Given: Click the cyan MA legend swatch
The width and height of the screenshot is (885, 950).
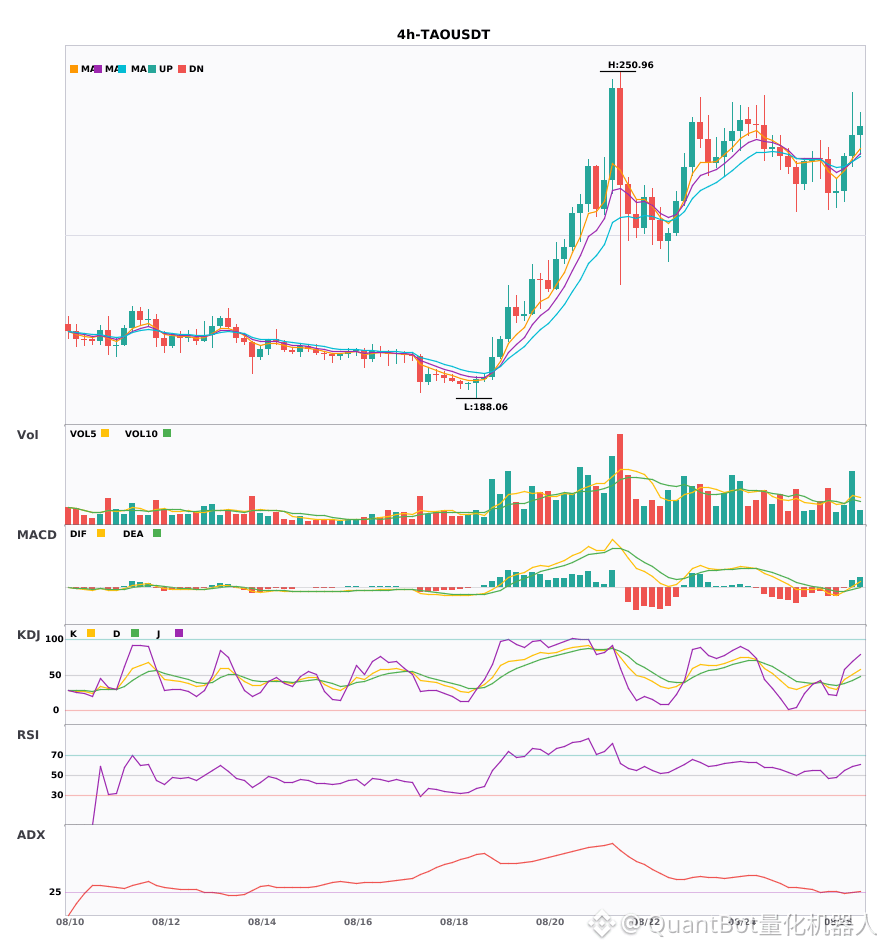Looking at the screenshot, I should 122,69.
